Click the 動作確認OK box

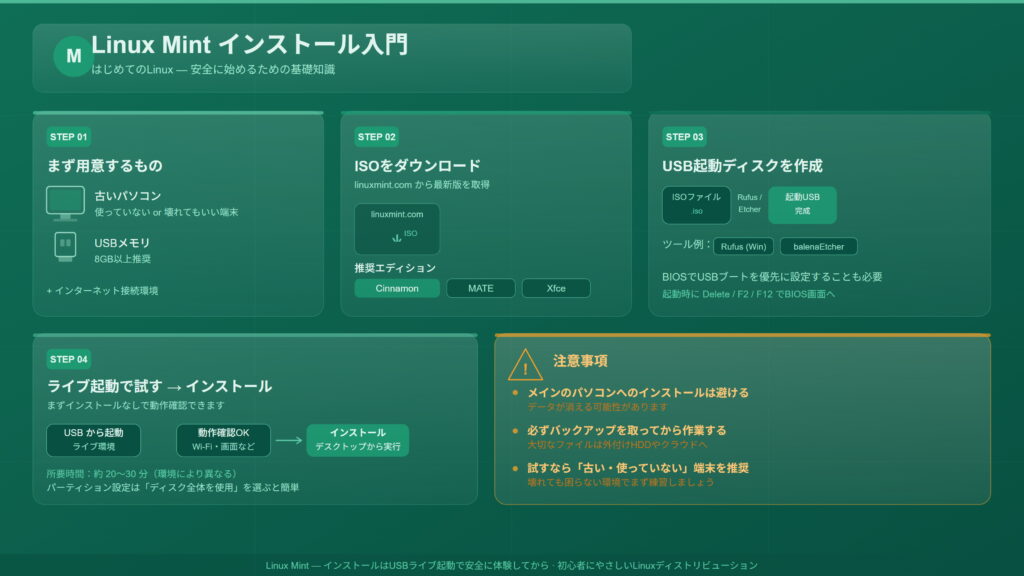coord(223,440)
